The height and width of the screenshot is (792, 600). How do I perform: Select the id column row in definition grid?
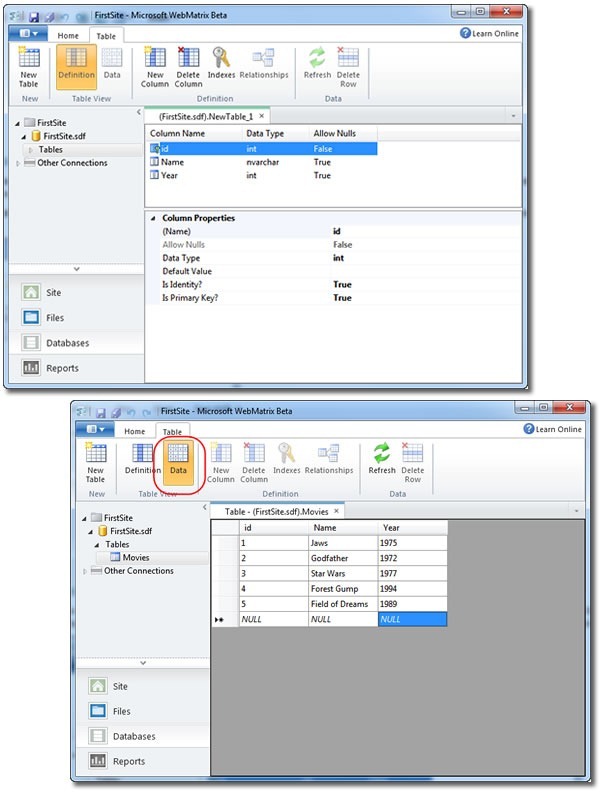(x=261, y=148)
